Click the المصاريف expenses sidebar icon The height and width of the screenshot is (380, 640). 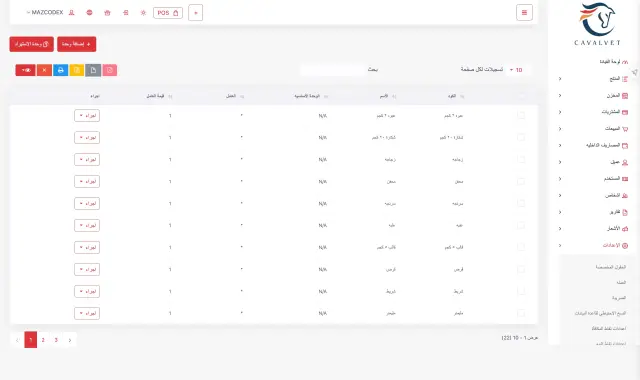pos(625,146)
